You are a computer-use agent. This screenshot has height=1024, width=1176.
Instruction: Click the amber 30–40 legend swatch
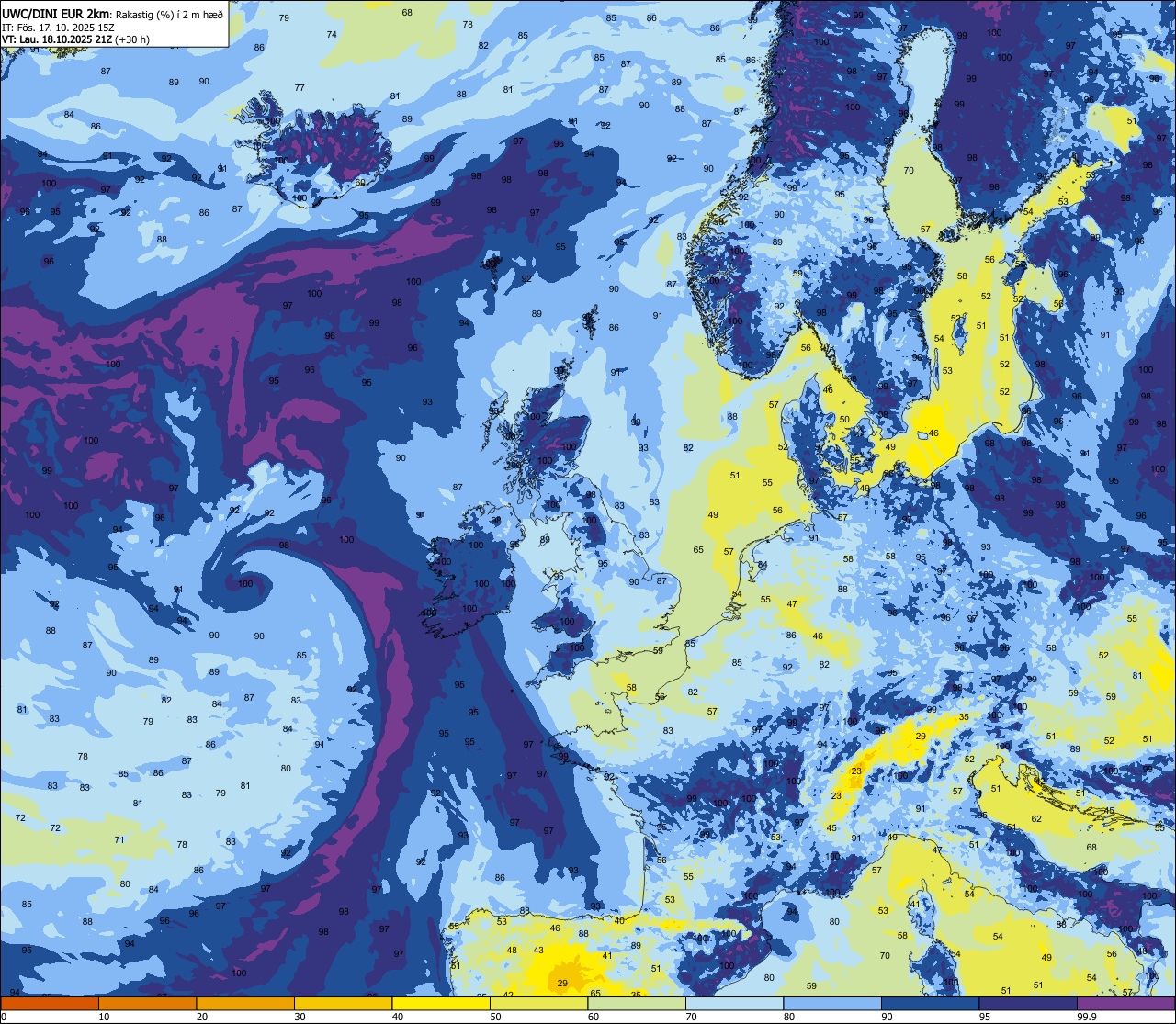tap(344, 1003)
